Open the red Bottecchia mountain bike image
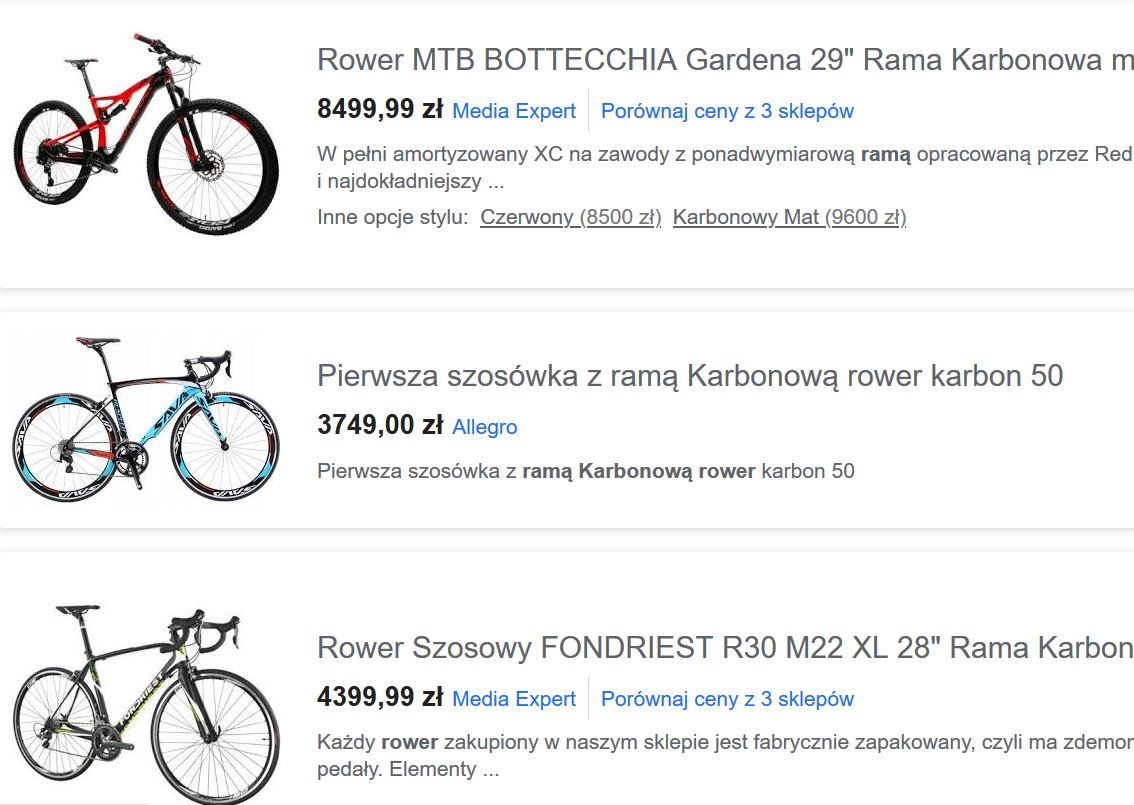This screenshot has width=1134, height=805. tap(146, 134)
